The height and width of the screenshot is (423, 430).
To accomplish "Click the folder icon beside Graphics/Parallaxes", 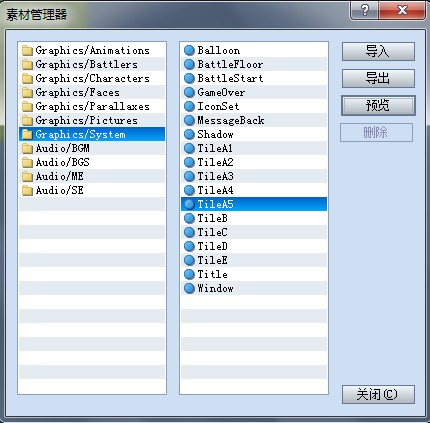I will click(x=27, y=106).
